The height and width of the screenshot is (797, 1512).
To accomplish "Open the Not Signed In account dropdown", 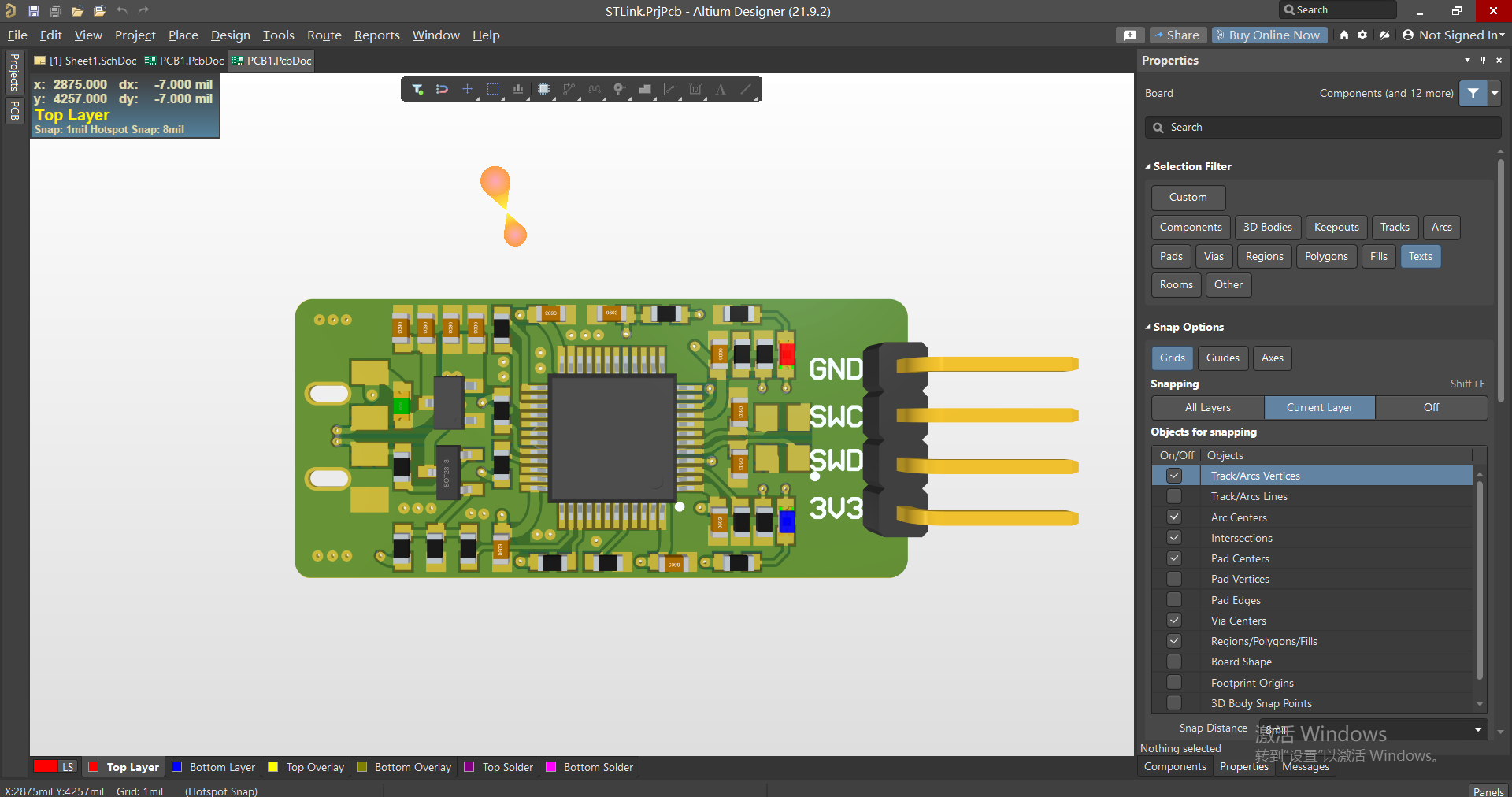I will [x=1453, y=35].
